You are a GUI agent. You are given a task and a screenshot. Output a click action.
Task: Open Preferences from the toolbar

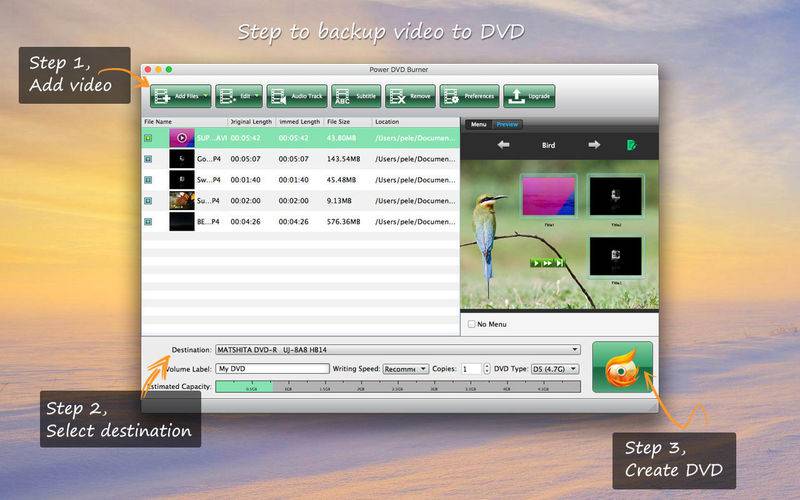point(469,96)
